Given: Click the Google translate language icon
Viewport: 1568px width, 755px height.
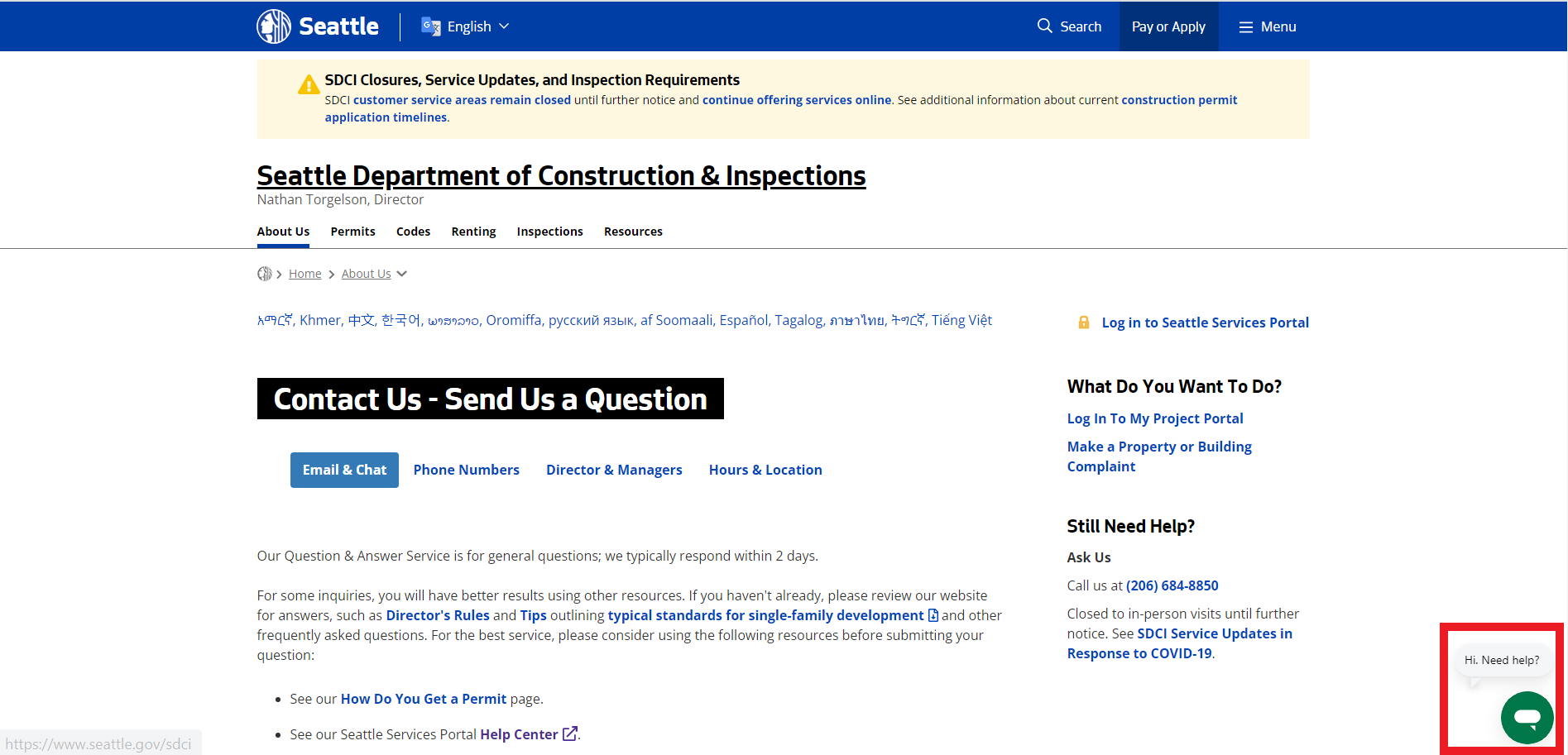Looking at the screenshot, I should (430, 26).
